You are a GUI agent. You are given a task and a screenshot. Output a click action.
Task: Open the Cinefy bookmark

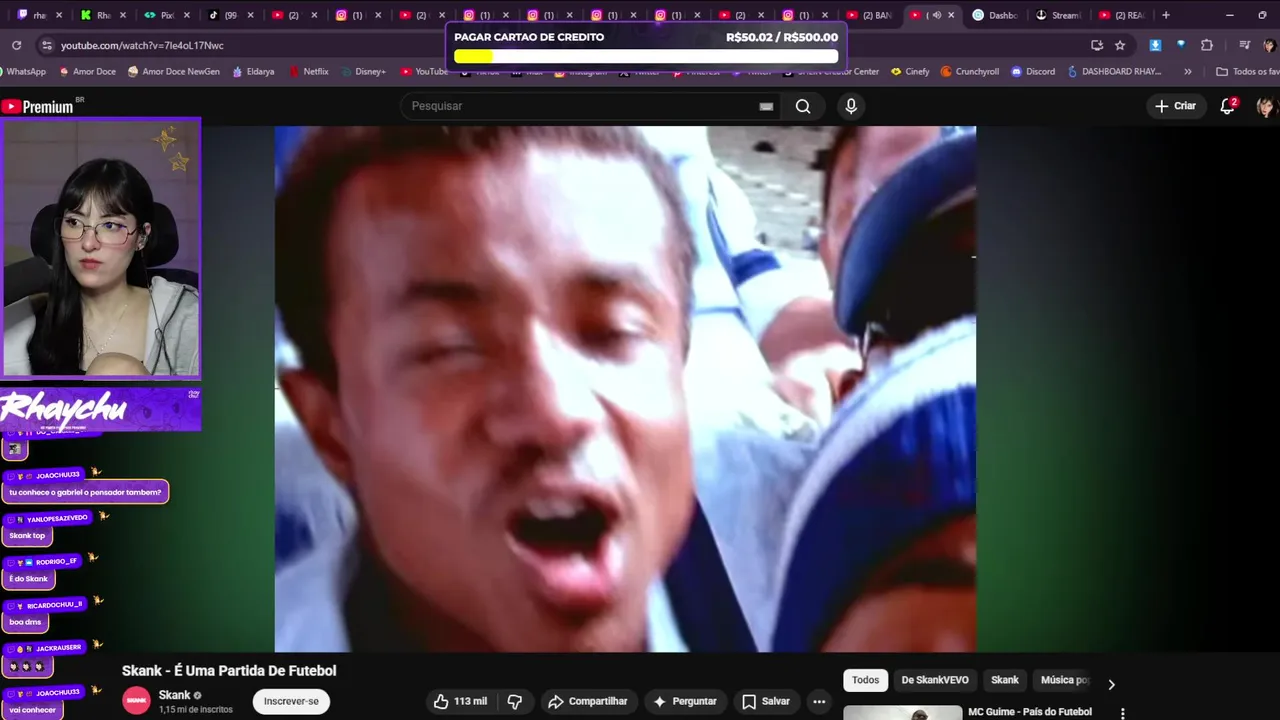coord(910,72)
